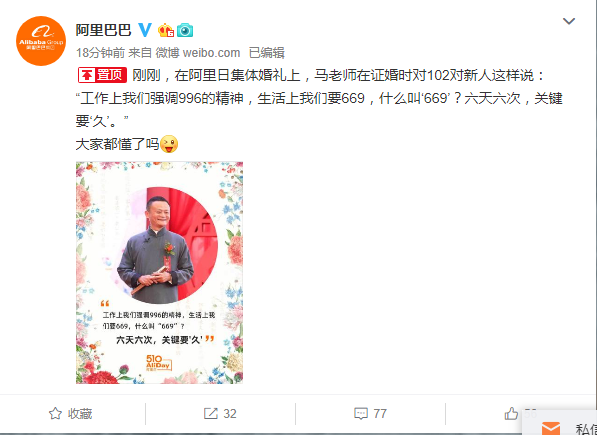
Task: Open the 18分钟前 timestamp link
Action: tap(100, 53)
